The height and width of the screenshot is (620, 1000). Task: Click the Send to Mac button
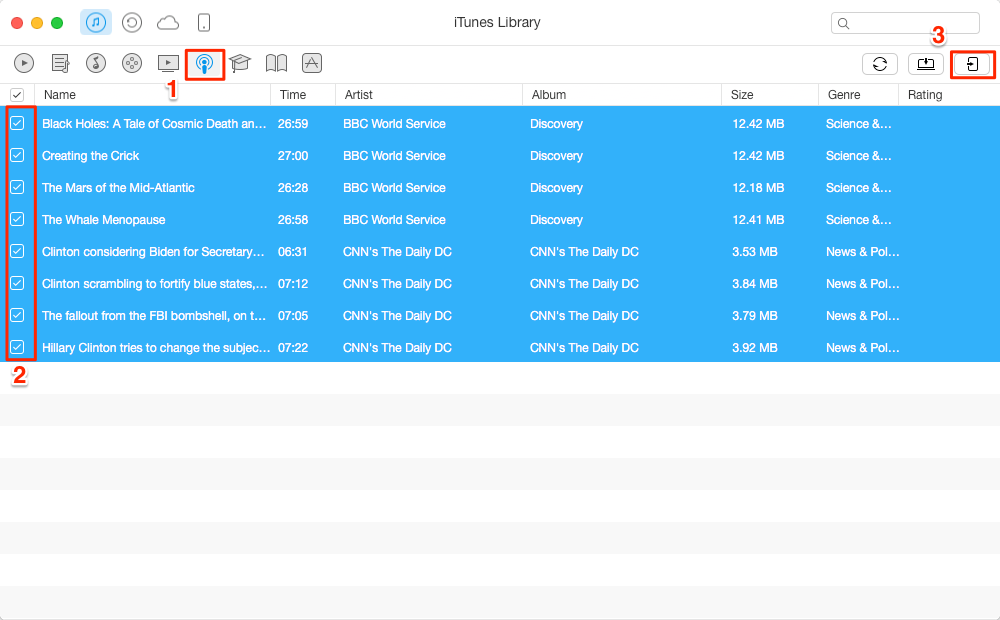click(925, 64)
